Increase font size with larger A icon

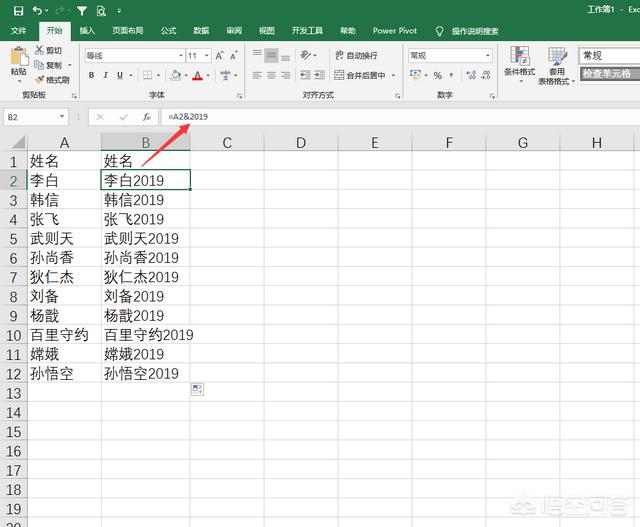[x=220, y=56]
